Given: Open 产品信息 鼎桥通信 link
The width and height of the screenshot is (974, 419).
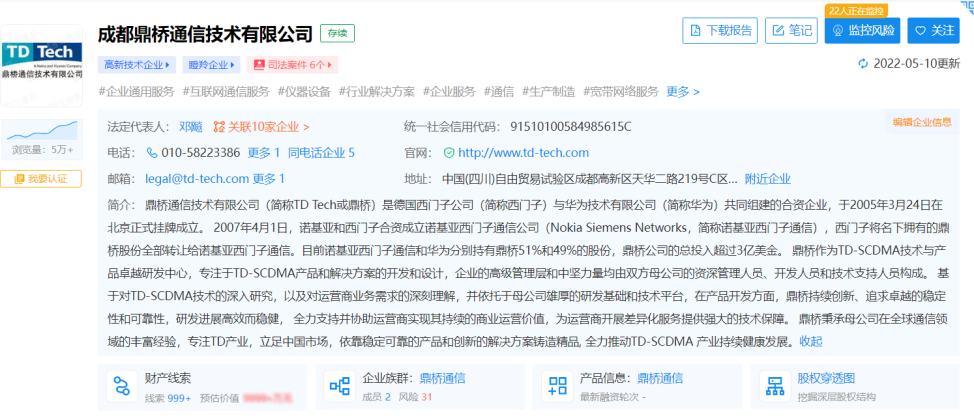Looking at the screenshot, I should (x=660, y=377).
